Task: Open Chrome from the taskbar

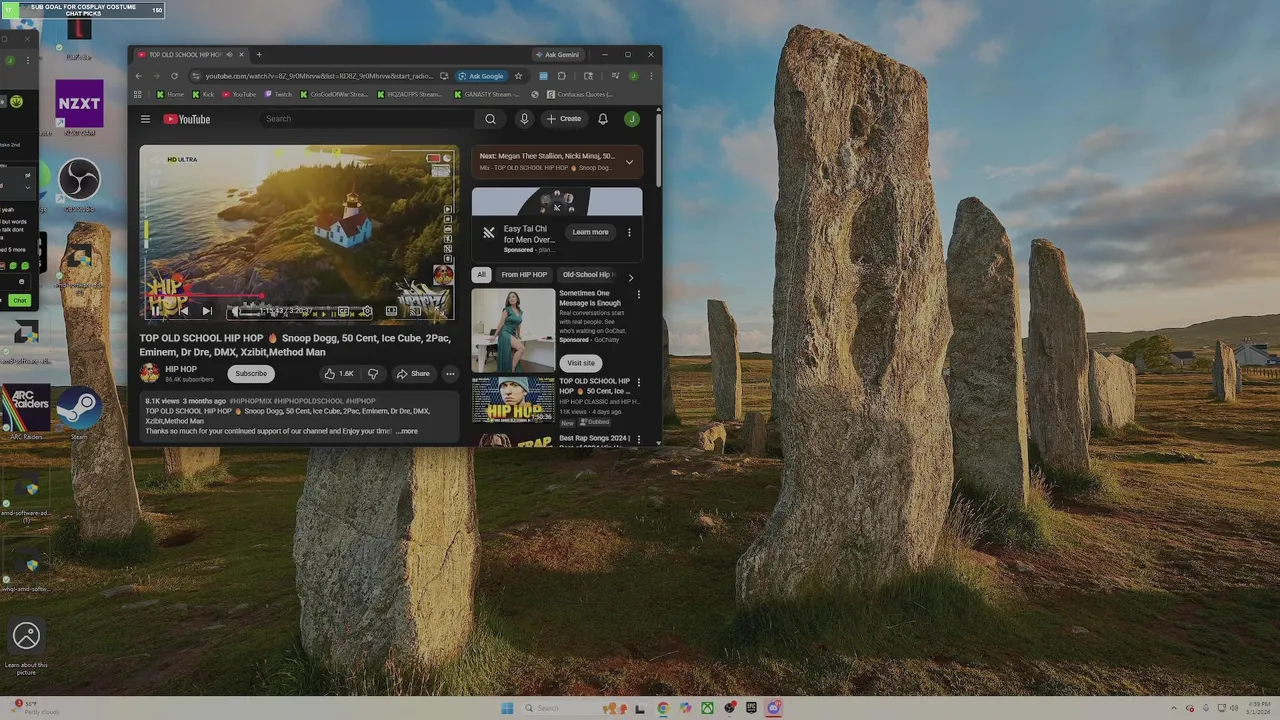Action: (663, 708)
